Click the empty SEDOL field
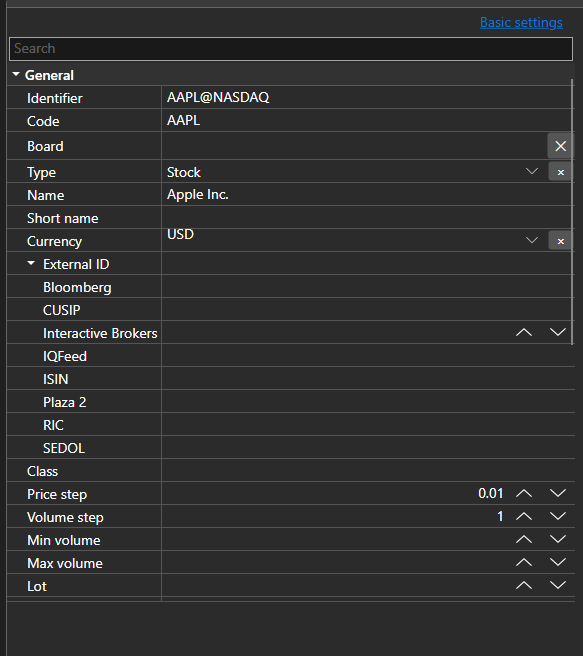 tap(368, 448)
